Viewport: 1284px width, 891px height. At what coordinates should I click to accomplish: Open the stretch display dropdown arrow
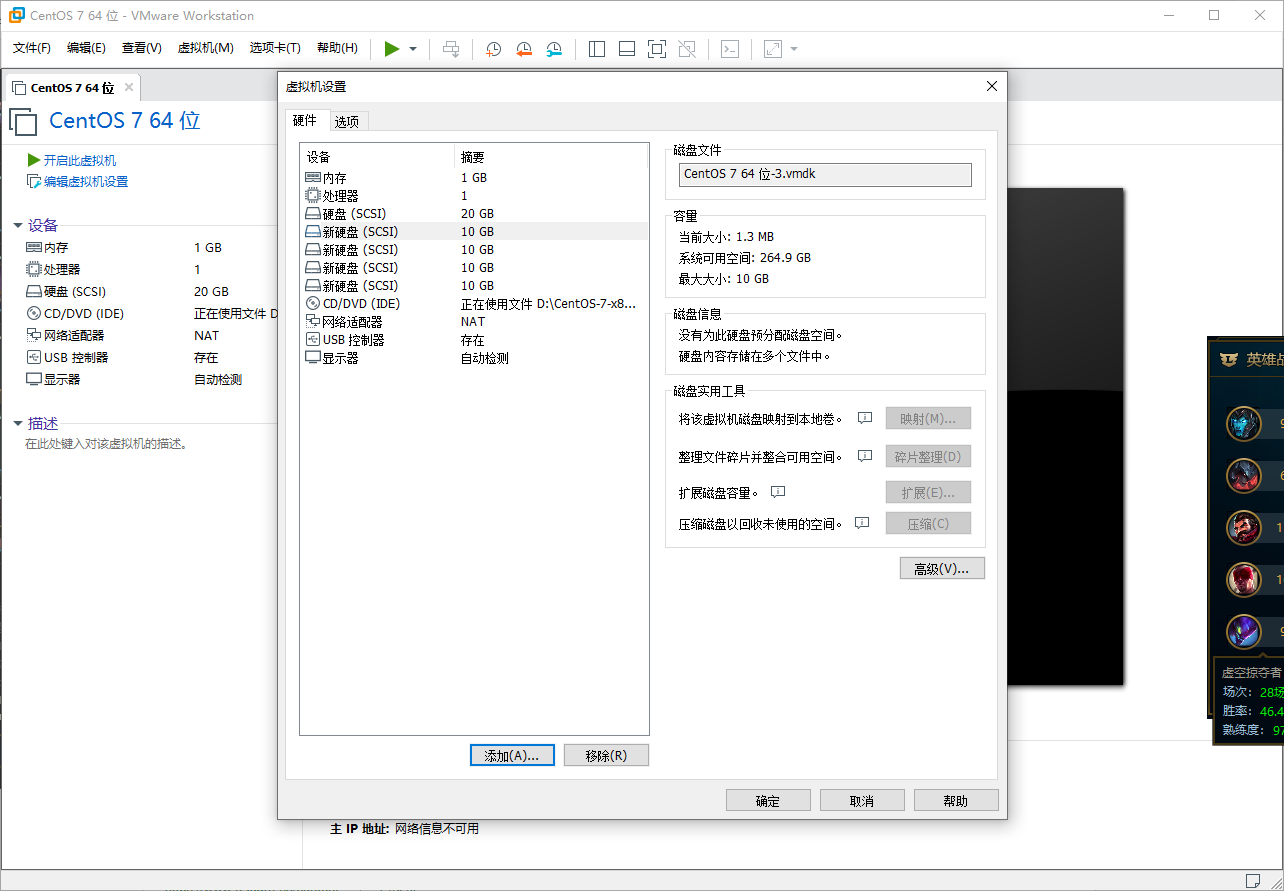pos(794,49)
